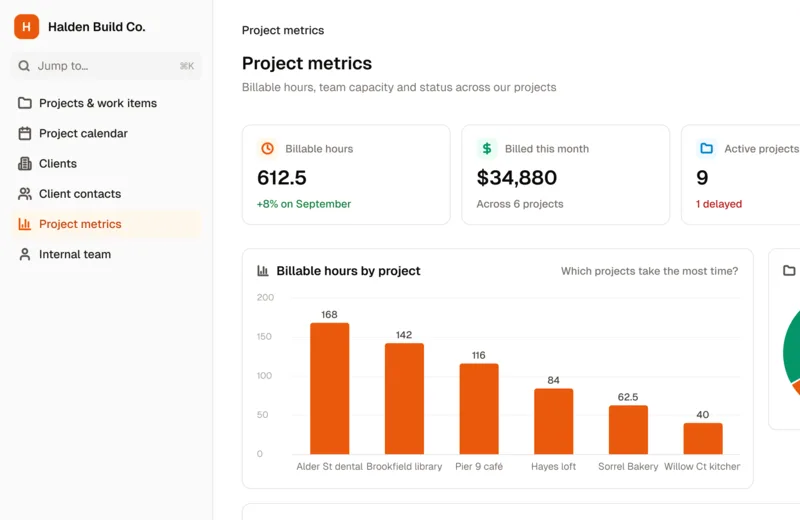Click the 1 delayed status text
Screen dimensions: 800x520
[x=719, y=204]
